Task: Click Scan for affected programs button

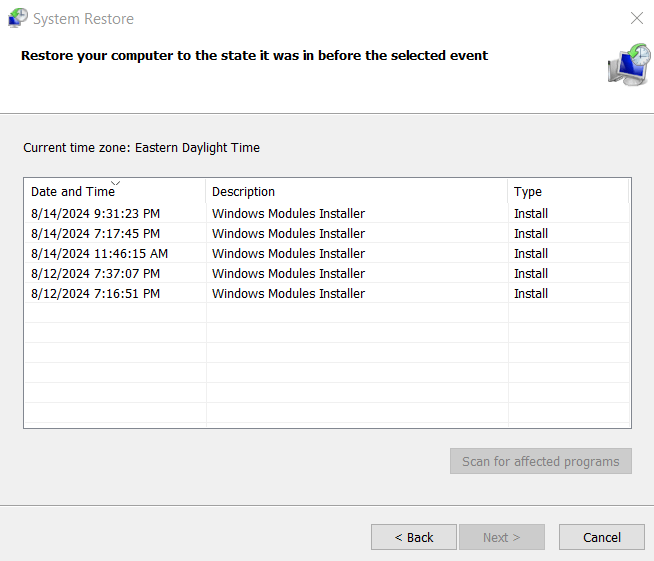Action: click(x=541, y=461)
